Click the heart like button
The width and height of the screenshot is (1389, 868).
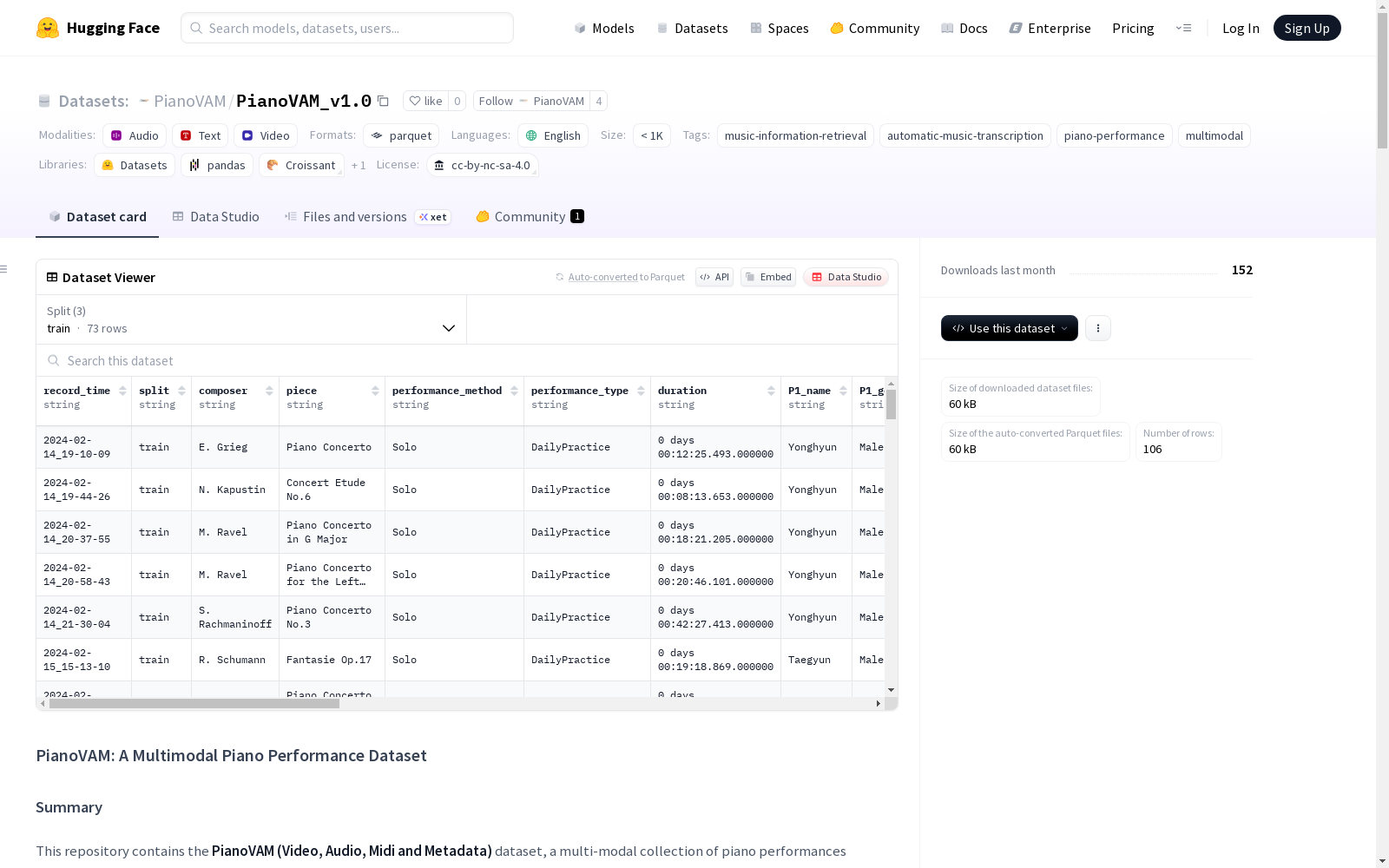point(426,101)
